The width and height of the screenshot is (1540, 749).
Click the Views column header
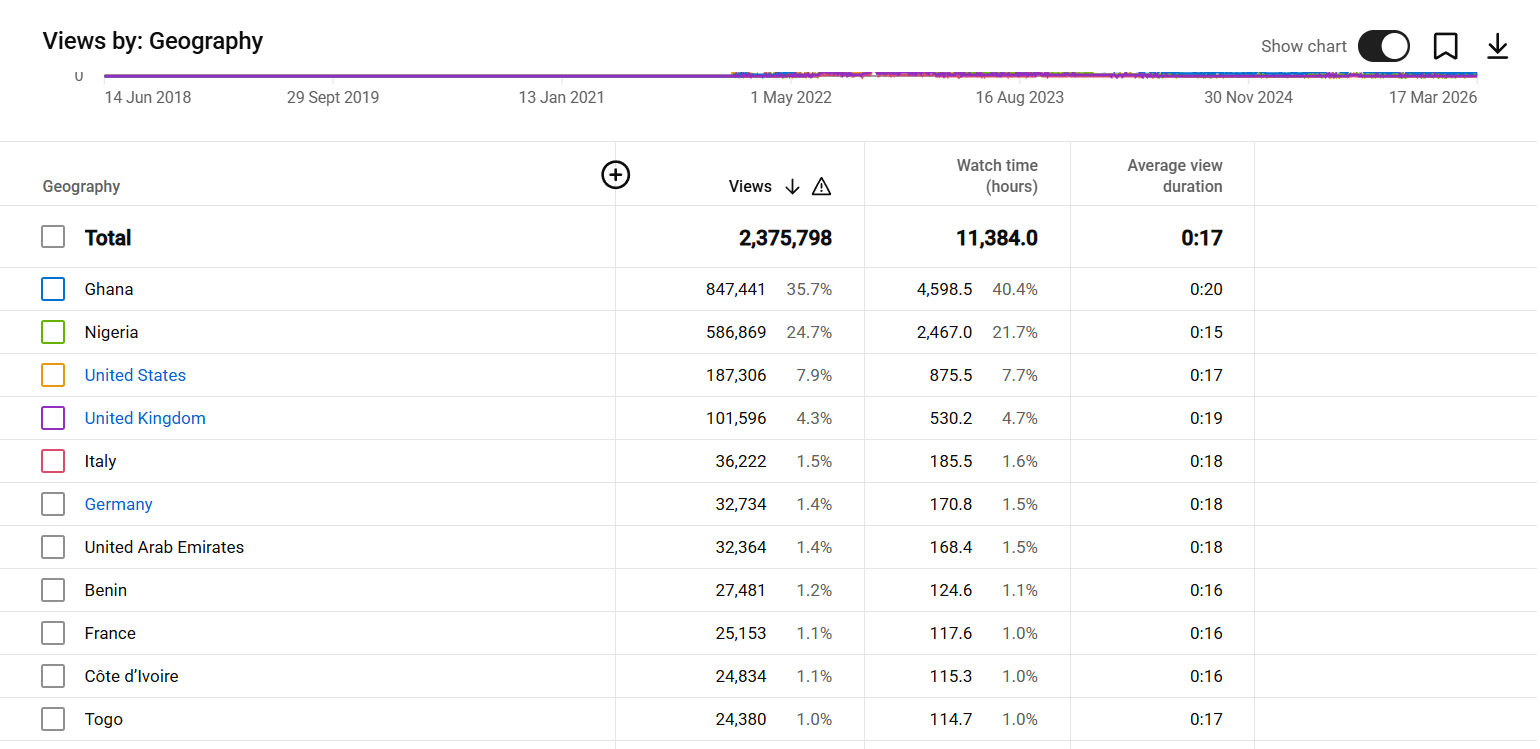(750, 186)
